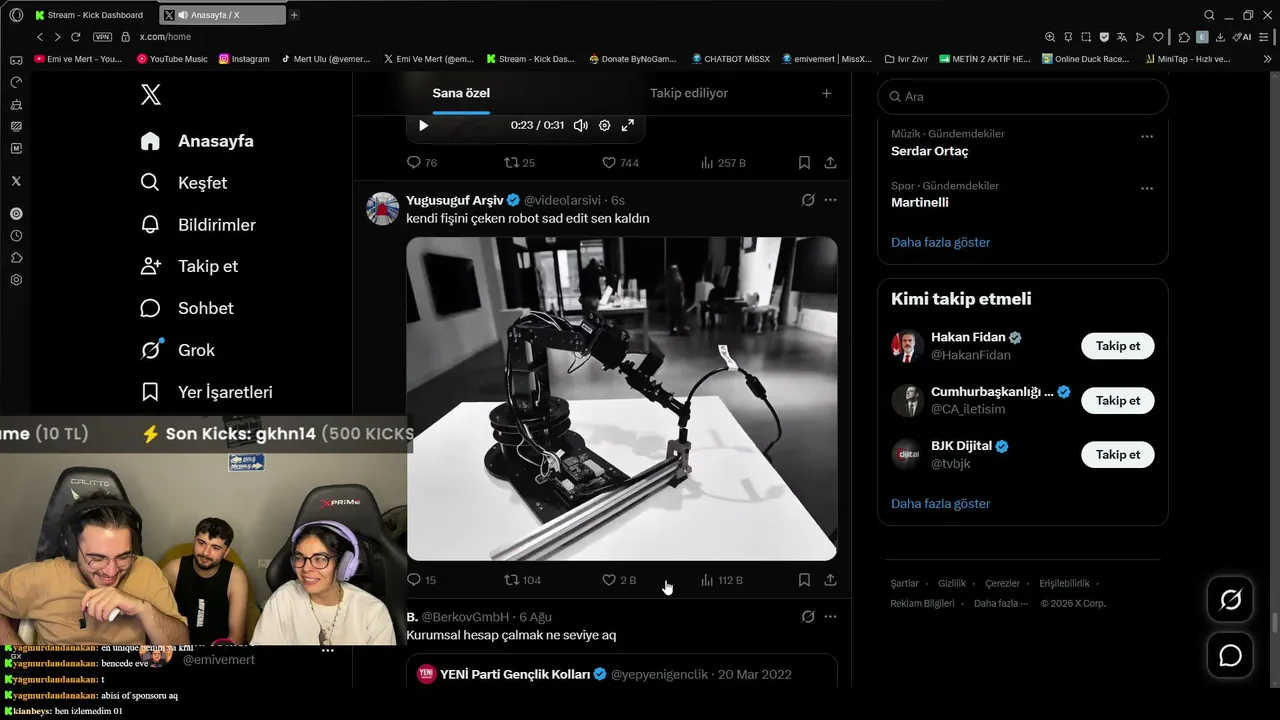Open the player icon in Opera sidebar
Image resolution: width=1280 pixels, height=720 pixels.
tap(16, 214)
